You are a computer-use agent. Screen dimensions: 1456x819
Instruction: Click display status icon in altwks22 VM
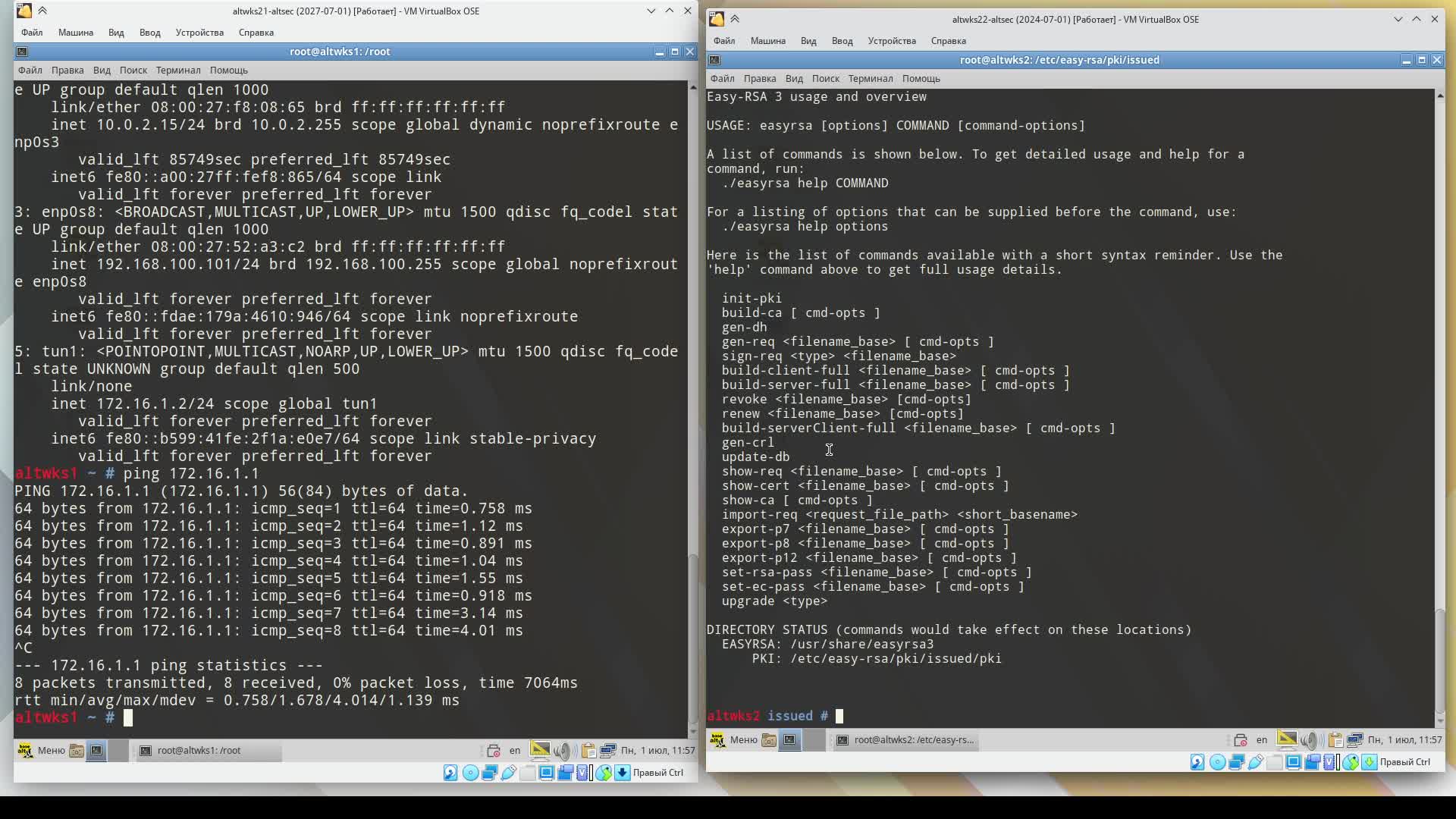pos(1294,762)
